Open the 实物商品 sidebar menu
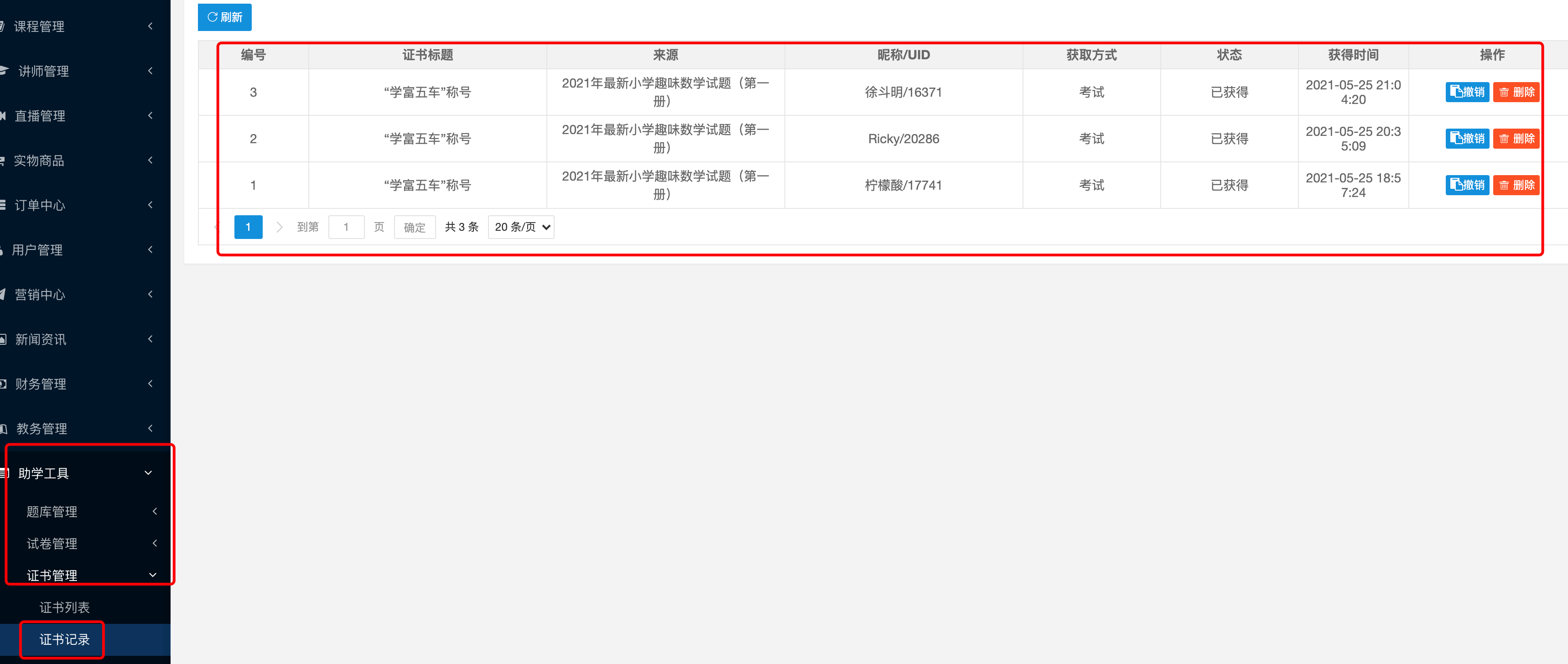The image size is (1568, 664). (85, 161)
